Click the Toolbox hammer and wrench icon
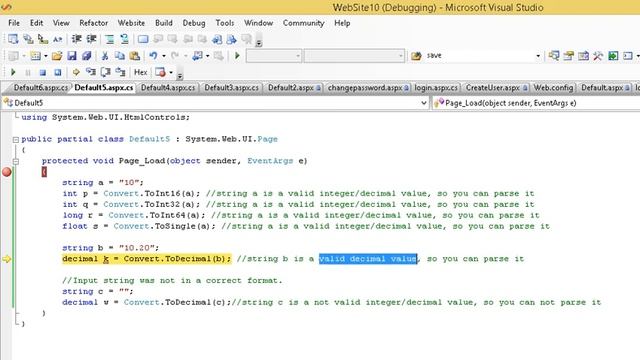This screenshot has height=360, width=640. pos(598,56)
